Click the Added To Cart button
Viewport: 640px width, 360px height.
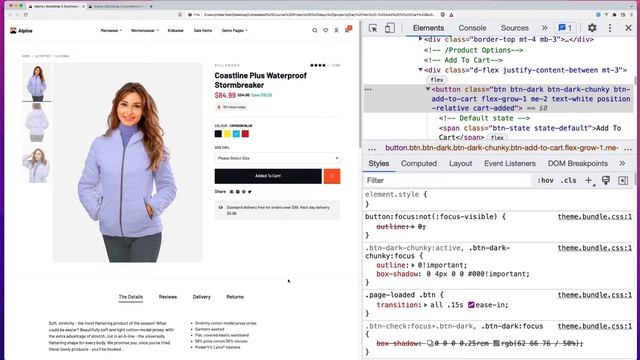[268, 176]
